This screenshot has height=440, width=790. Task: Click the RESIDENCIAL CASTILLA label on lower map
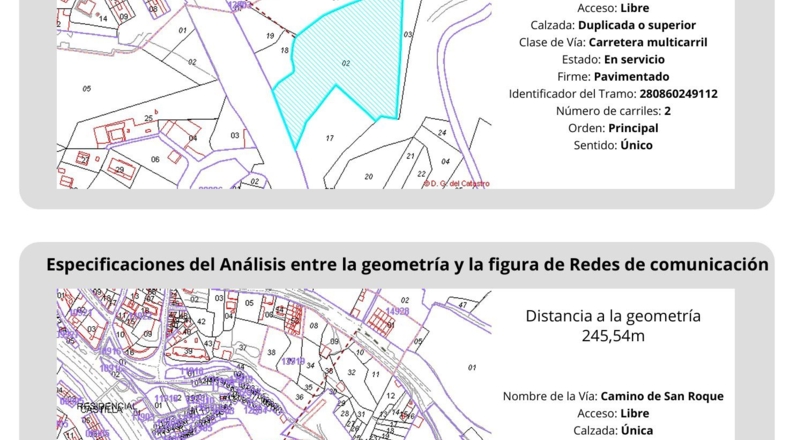point(107,408)
